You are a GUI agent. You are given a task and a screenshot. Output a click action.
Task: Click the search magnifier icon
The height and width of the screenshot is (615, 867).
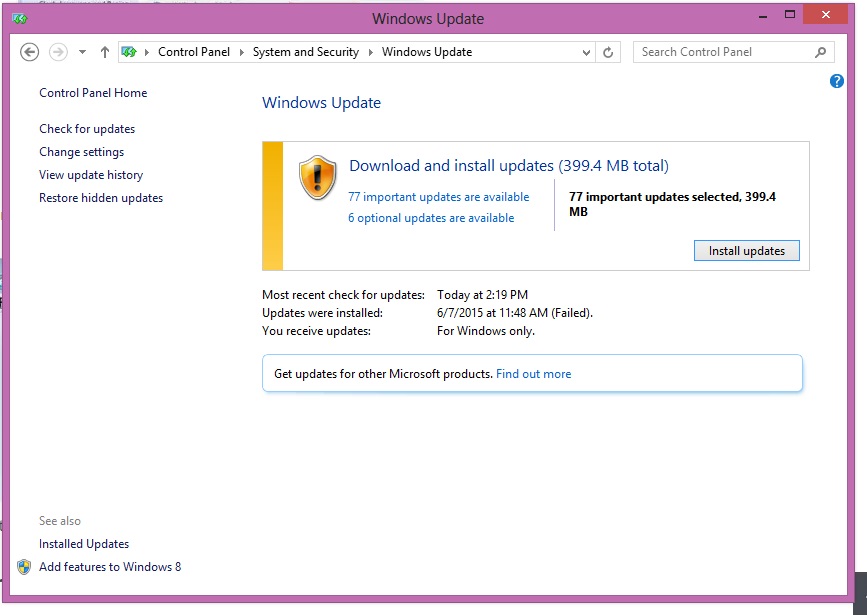(821, 52)
